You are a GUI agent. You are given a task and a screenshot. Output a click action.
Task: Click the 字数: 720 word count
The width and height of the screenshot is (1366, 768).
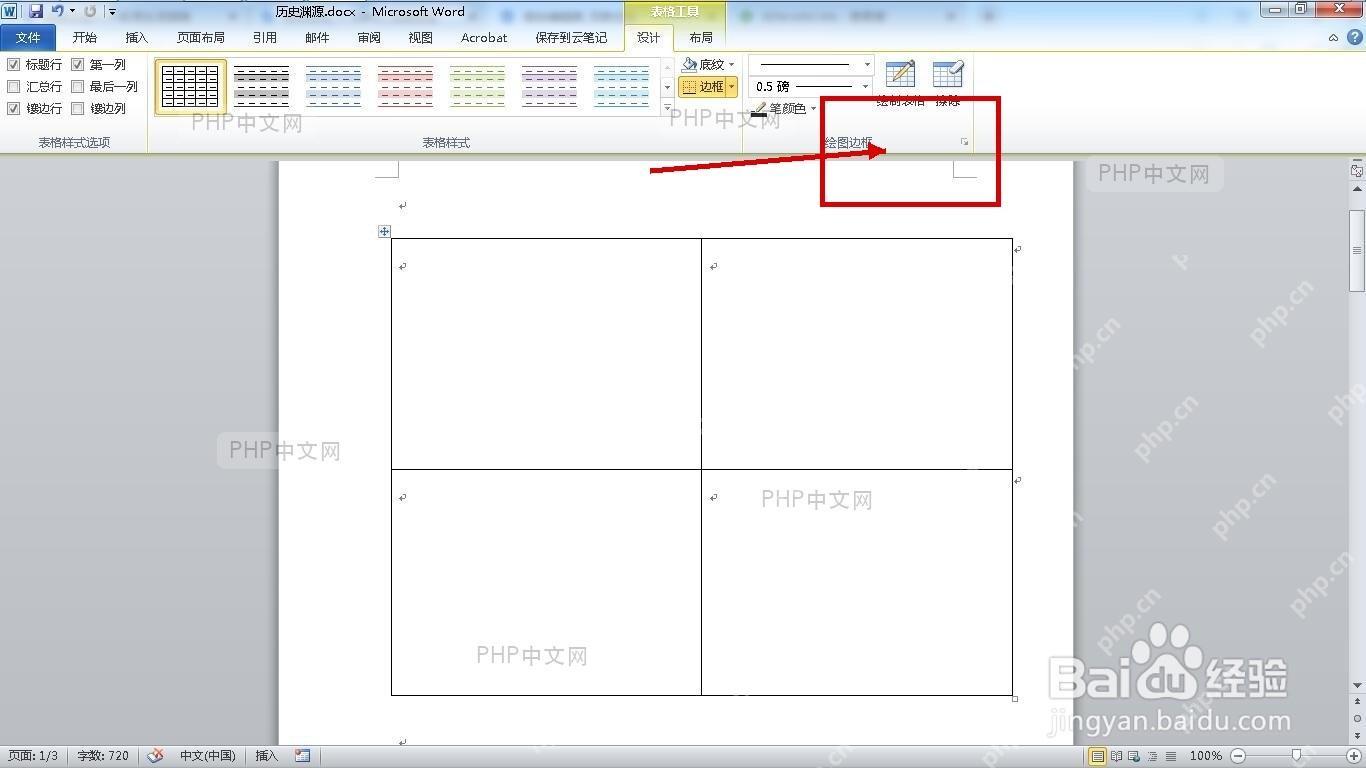tap(103, 756)
